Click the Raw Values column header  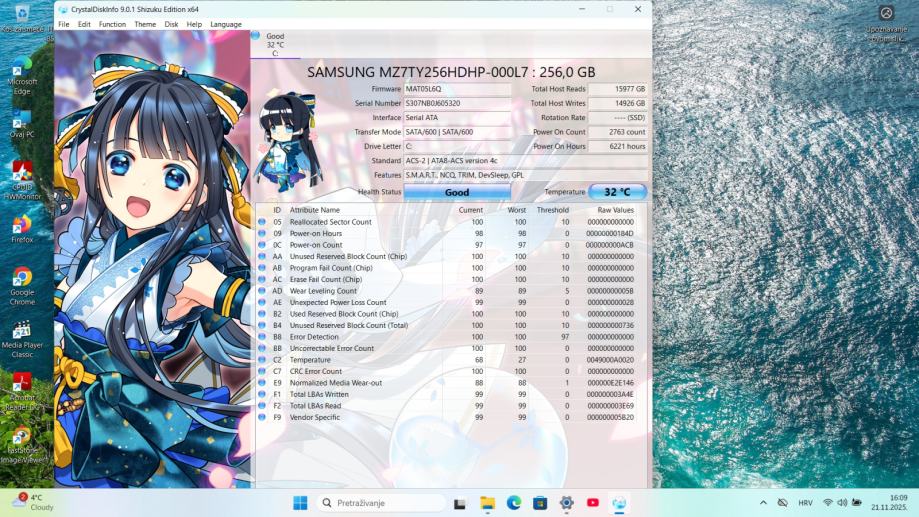(x=615, y=210)
